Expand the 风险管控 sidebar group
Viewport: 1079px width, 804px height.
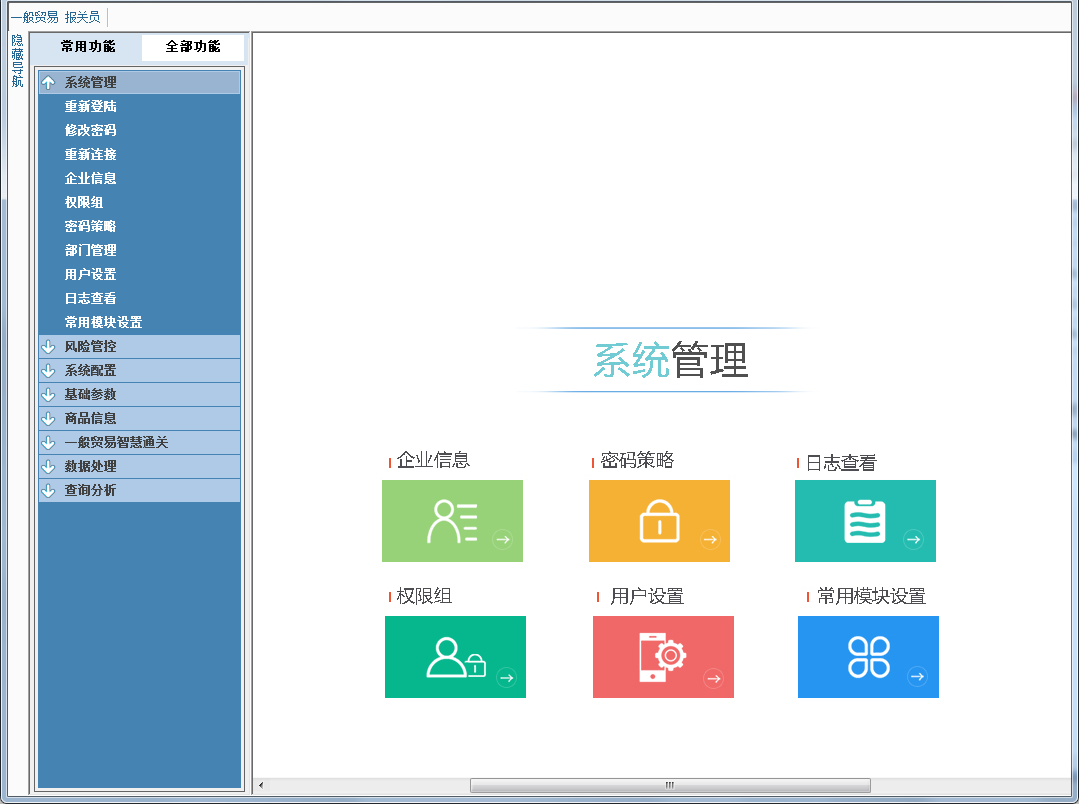(x=139, y=346)
